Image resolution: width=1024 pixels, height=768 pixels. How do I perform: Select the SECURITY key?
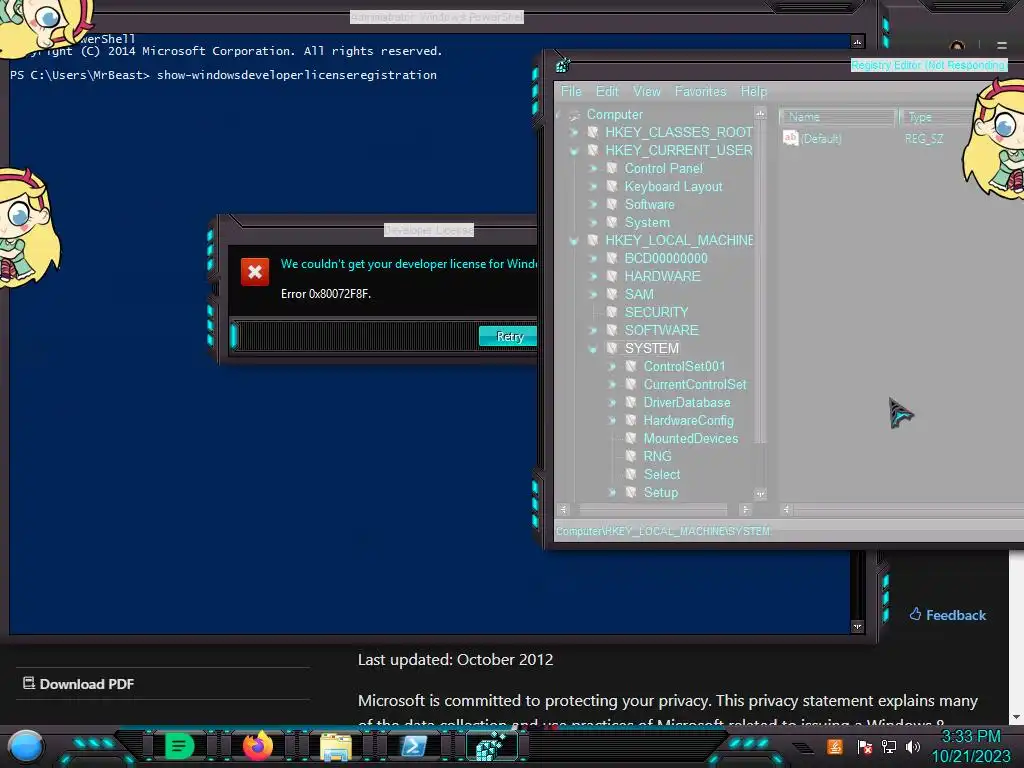pyautogui.click(x=656, y=312)
